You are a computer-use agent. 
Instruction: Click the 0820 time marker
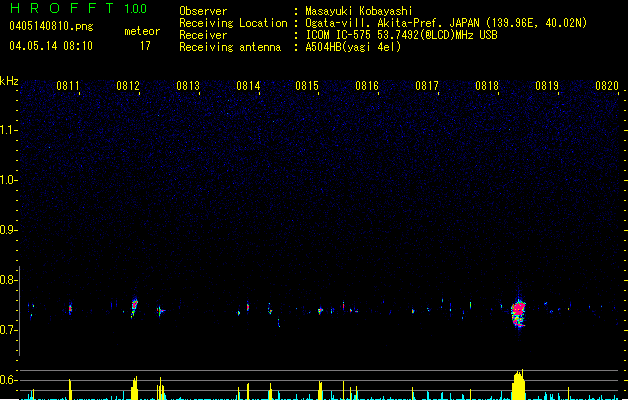(607, 86)
